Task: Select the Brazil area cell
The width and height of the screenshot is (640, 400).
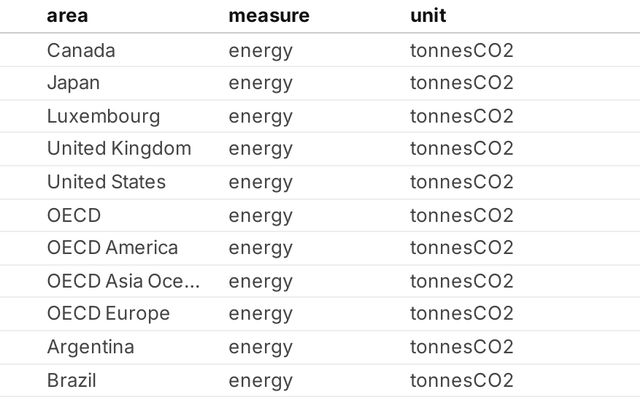Action: (x=71, y=380)
